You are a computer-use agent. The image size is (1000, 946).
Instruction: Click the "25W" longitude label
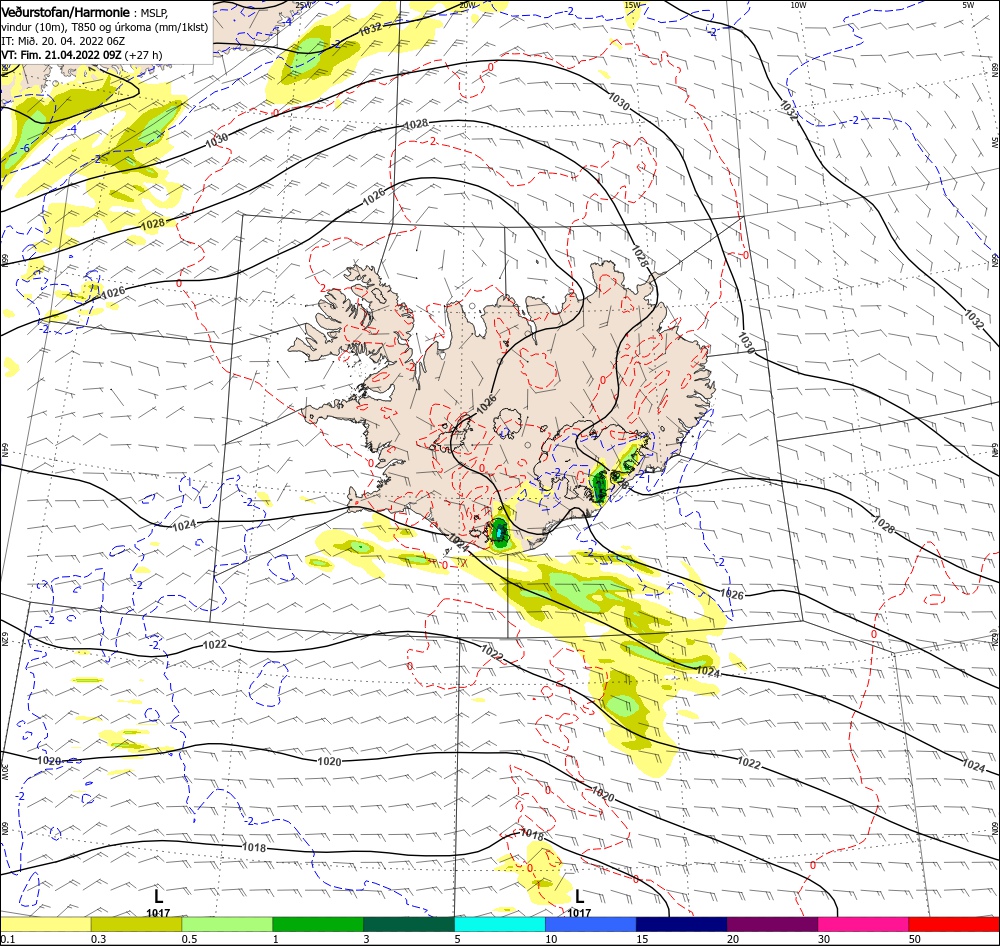click(304, 5)
